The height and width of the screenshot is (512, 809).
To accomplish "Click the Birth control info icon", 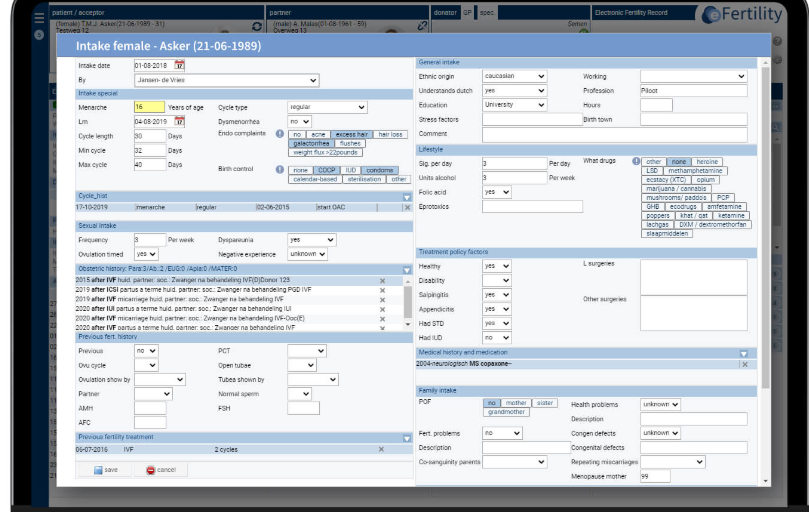I will pyautogui.click(x=280, y=170).
